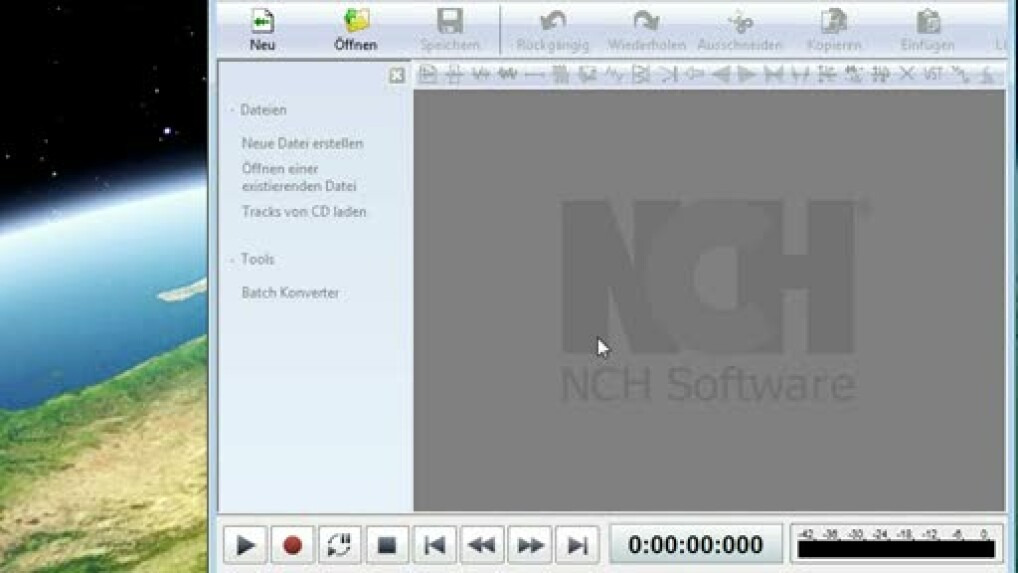Image resolution: width=1018 pixels, height=573 pixels.
Task: Click the Rückgängig (undo) toolbar icon
Action: pyautogui.click(x=552, y=22)
